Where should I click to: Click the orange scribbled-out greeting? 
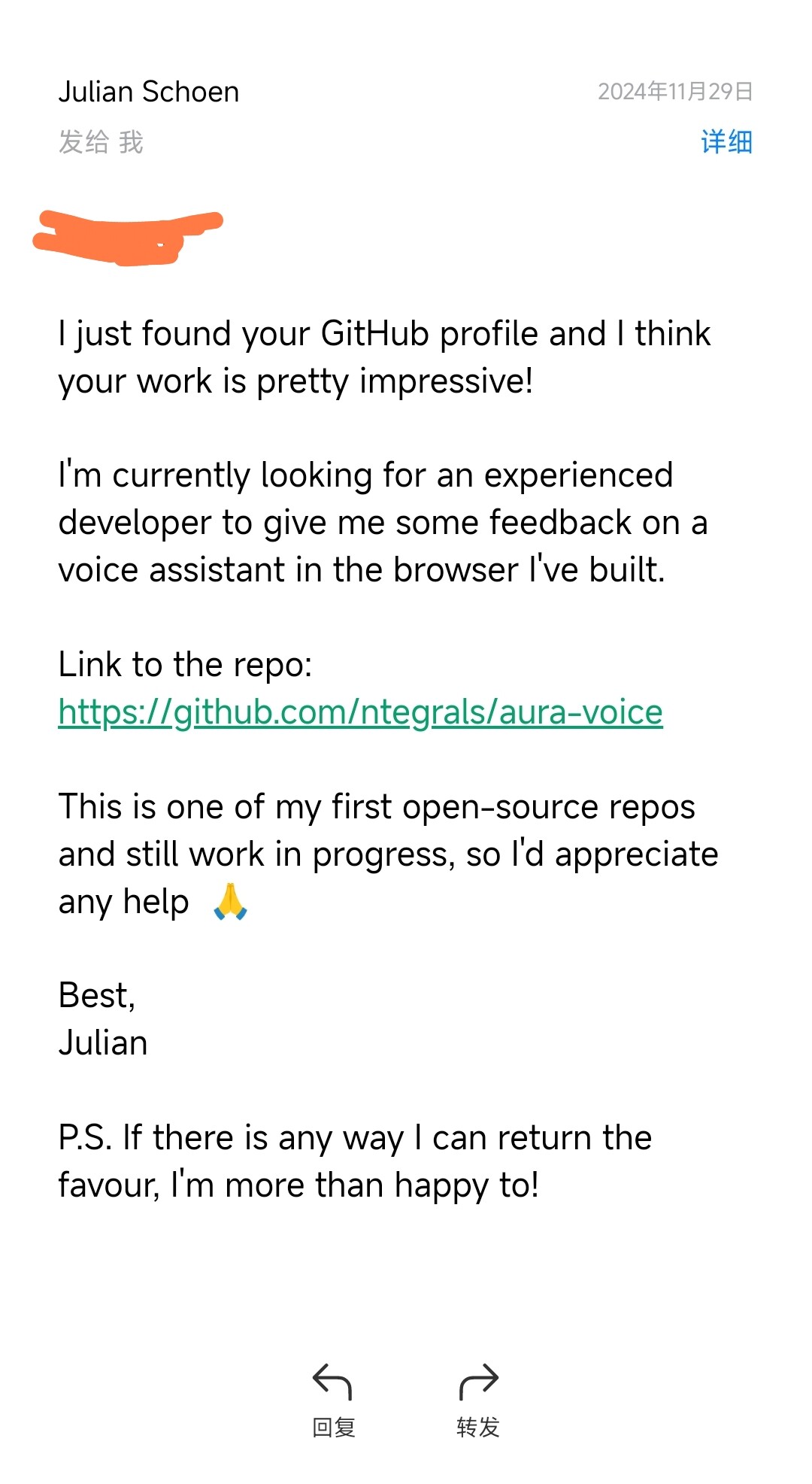pos(128,238)
